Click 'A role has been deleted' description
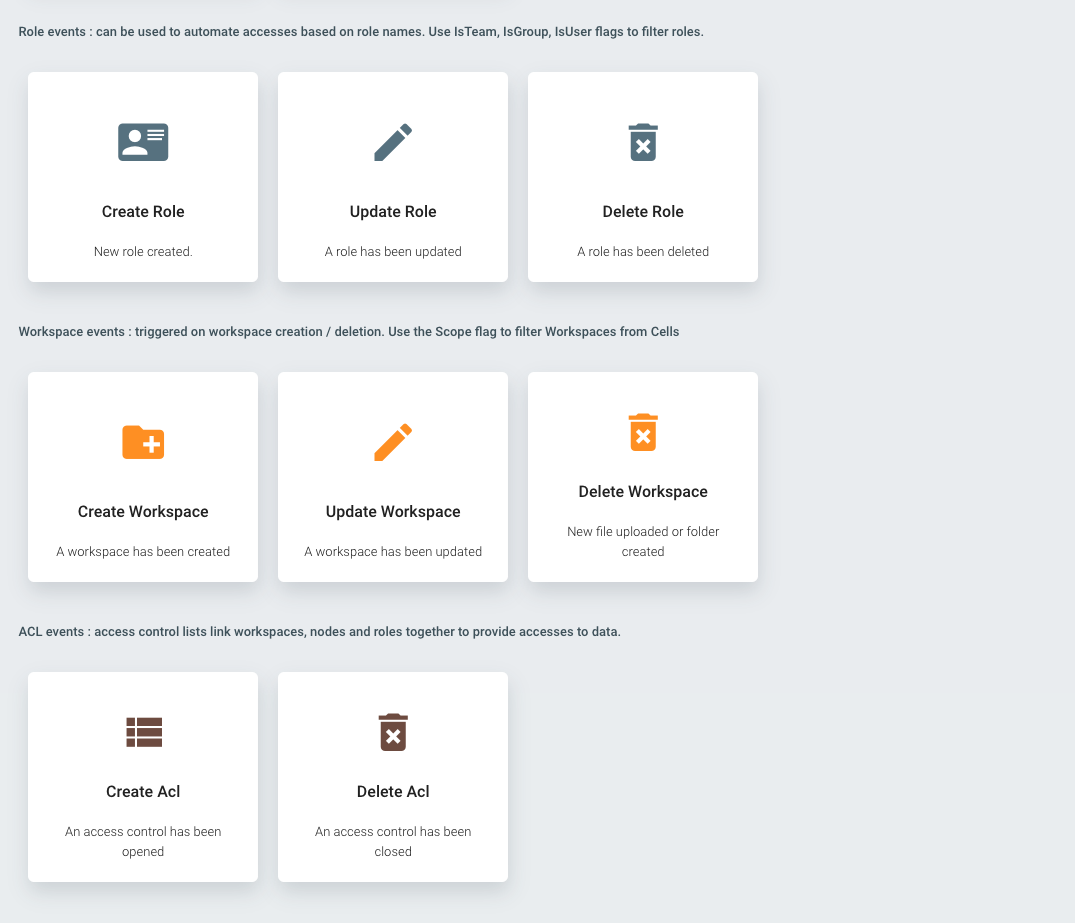Image resolution: width=1075 pixels, height=923 pixels. [x=643, y=252]
